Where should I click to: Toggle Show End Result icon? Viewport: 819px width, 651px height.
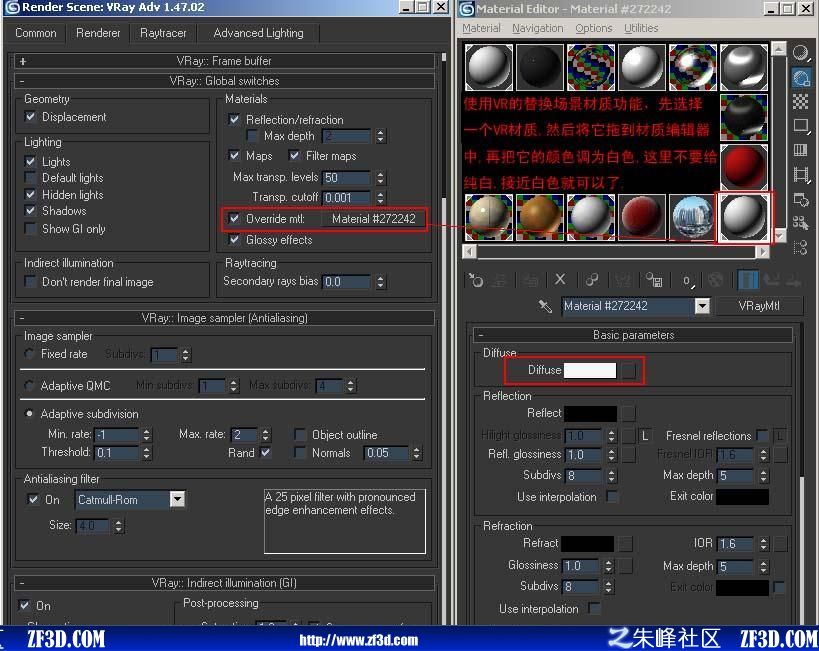pyautogui.click(x=747, y=280)
